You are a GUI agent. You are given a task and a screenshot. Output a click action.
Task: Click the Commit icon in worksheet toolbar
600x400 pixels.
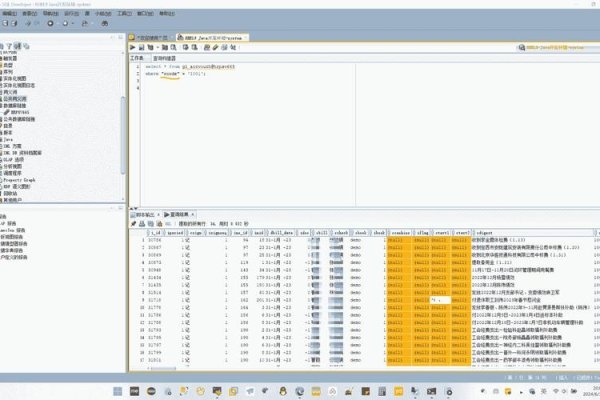186,47
